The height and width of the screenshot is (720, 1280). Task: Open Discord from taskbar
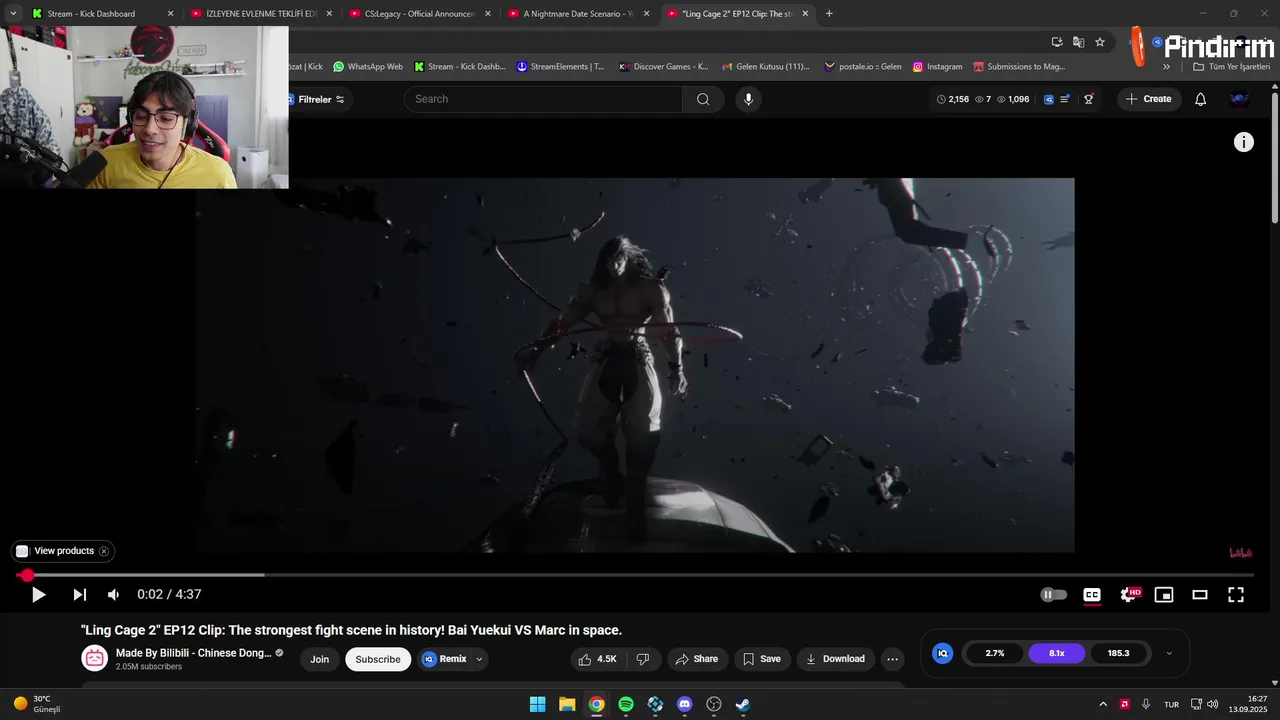click(x=684, y=704)
